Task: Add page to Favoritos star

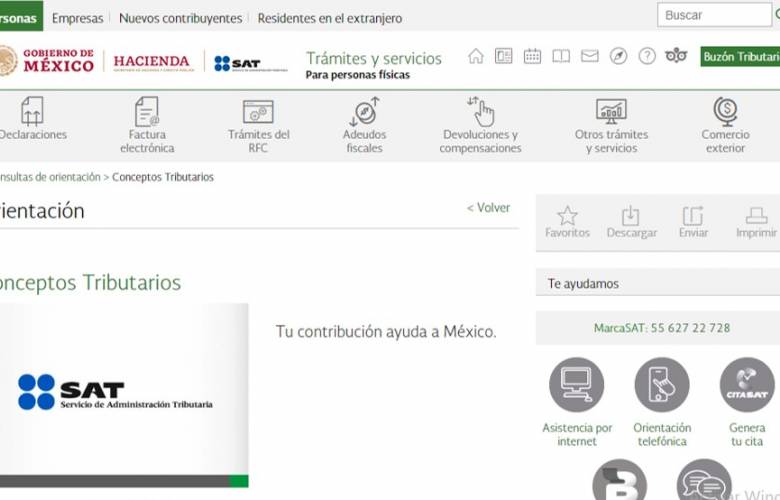Action: 567,216
